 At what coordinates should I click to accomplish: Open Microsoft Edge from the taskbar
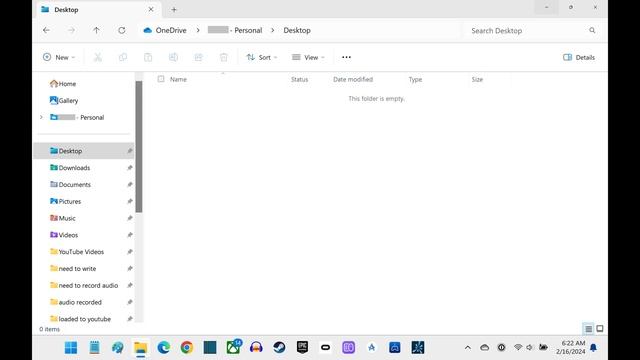tap(164, 347)
